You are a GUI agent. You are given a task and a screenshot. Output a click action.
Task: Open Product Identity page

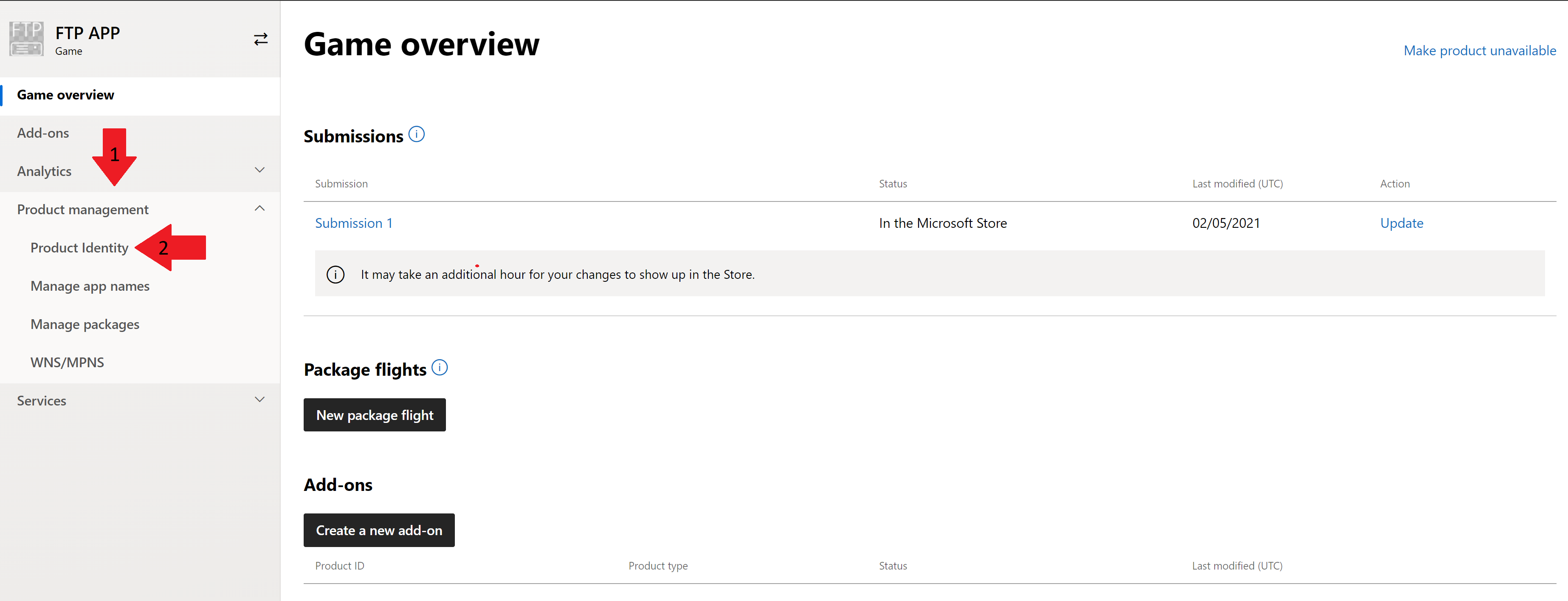click(x=79, y=248)
